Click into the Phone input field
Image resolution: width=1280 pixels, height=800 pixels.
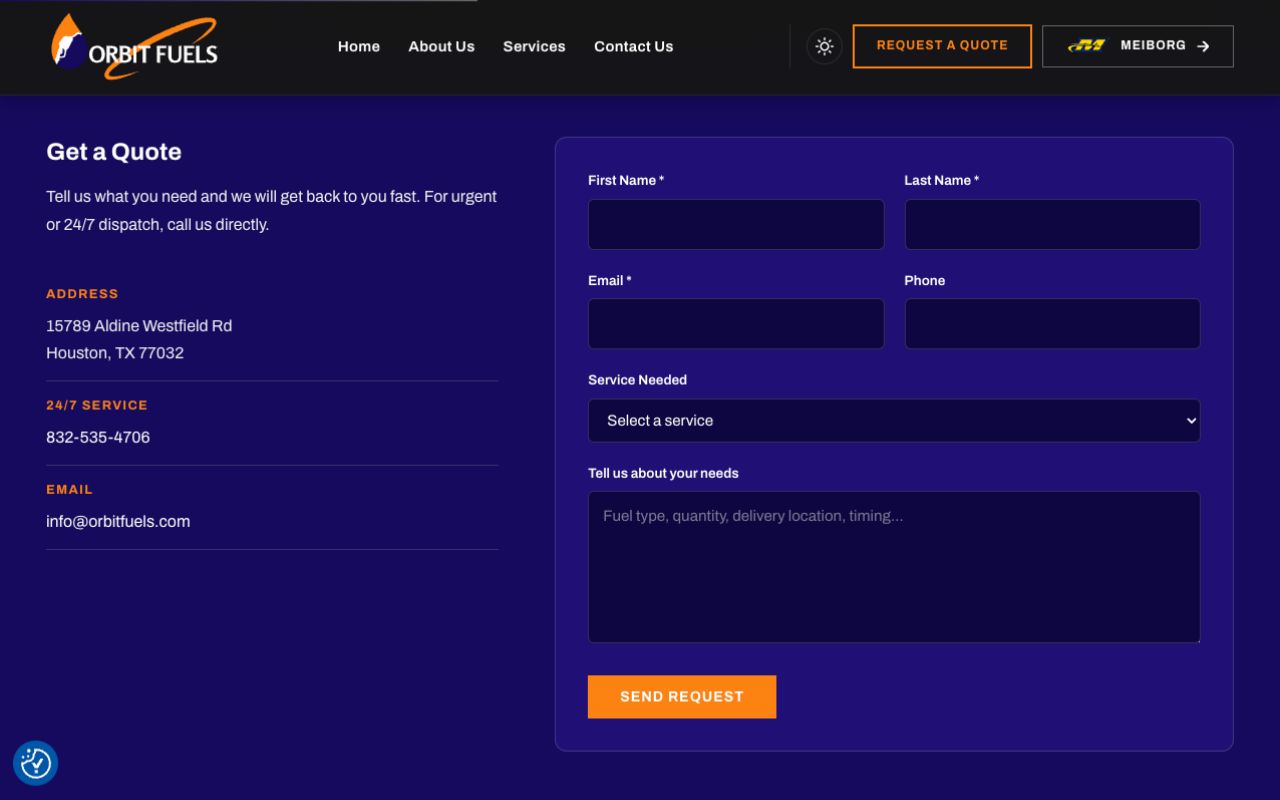(1052, 324)
